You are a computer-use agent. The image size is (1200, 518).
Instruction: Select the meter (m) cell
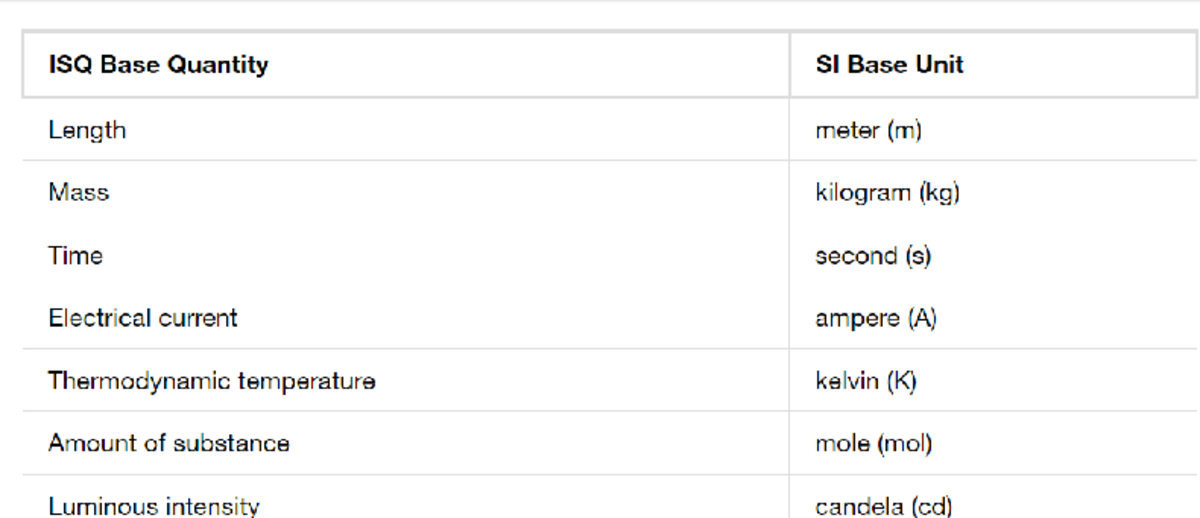coord(868,130)
